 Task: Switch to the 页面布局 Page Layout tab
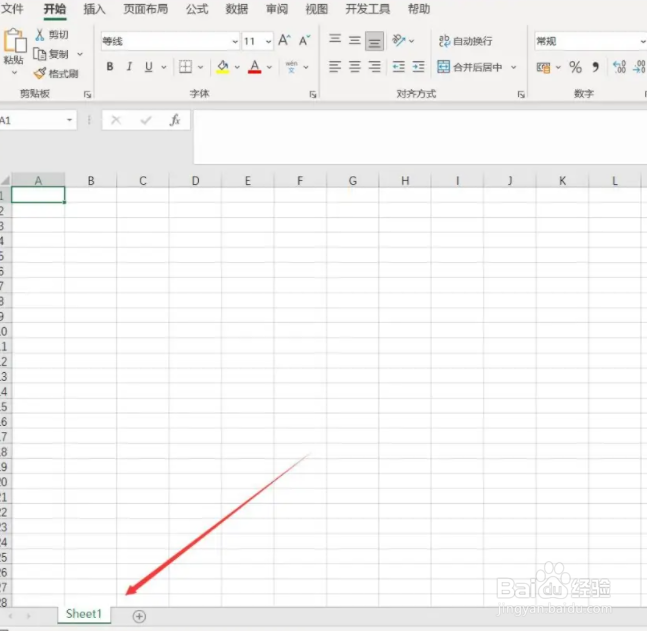[x=146, y=9]
